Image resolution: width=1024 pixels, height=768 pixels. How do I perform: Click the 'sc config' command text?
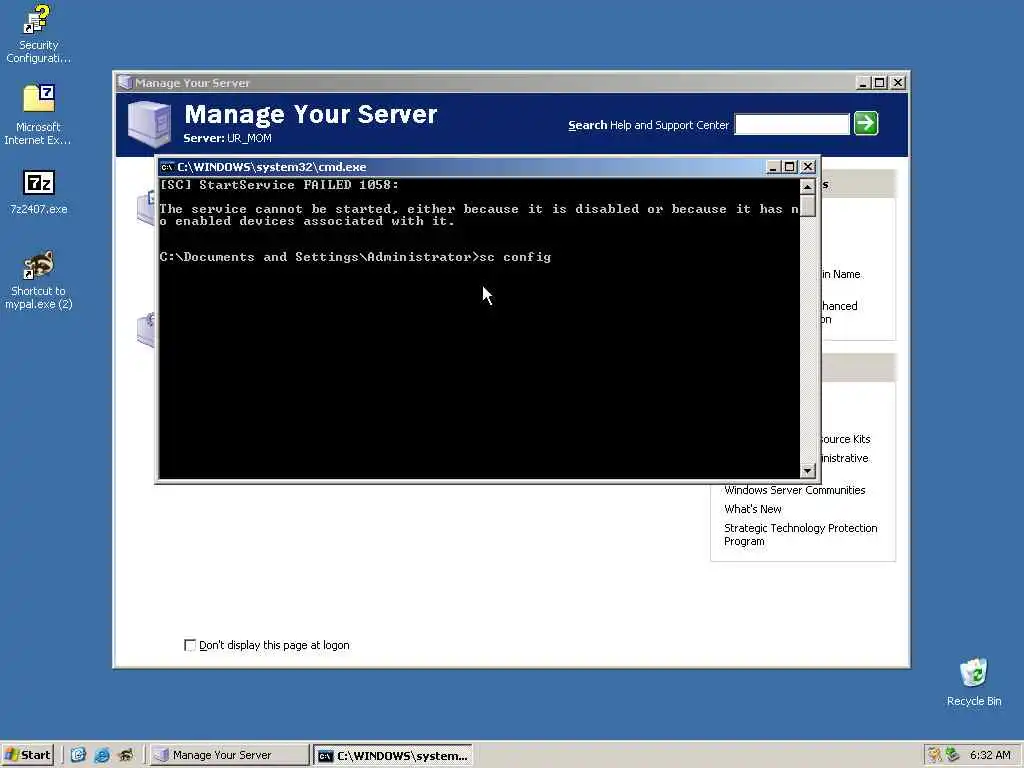point(515,257)
